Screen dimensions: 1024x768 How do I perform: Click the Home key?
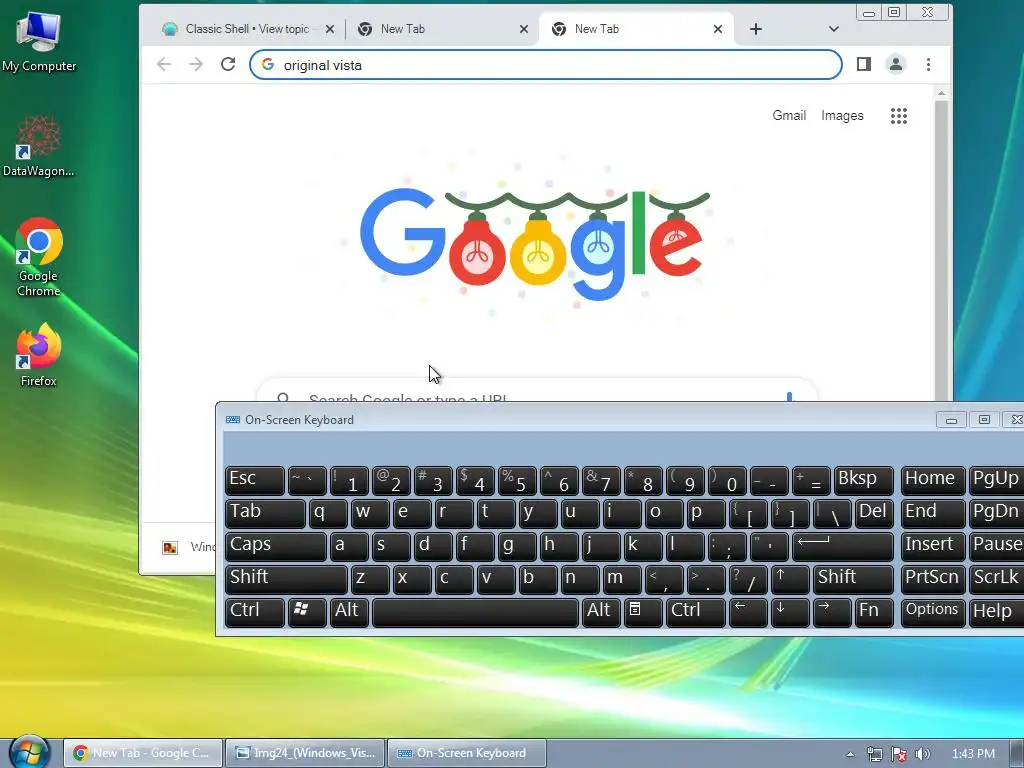[x=933, y=480]
